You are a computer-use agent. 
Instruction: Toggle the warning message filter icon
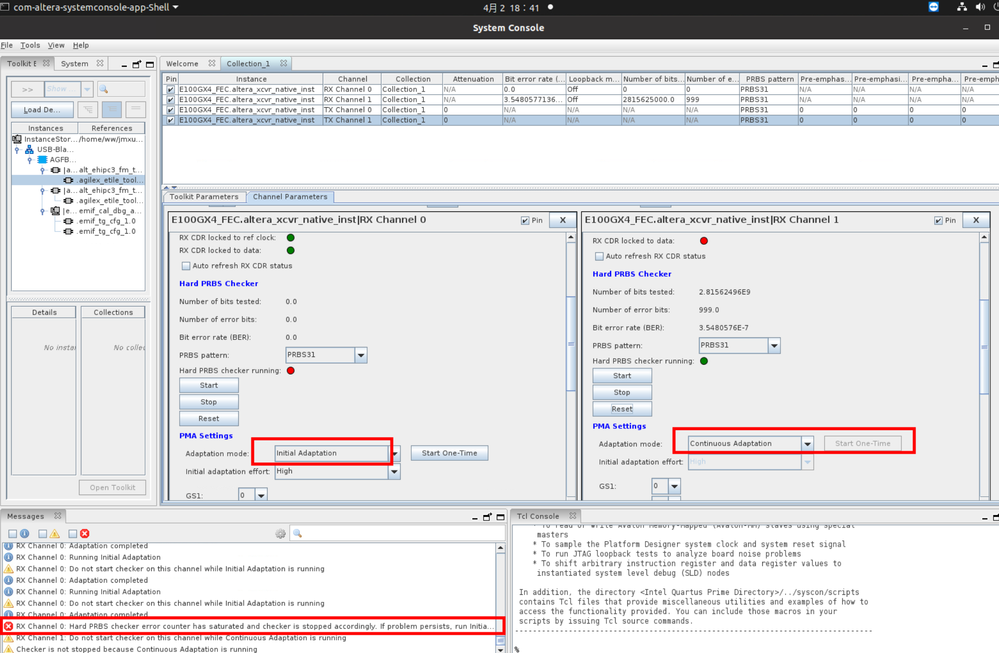click(x=55, y=534)
